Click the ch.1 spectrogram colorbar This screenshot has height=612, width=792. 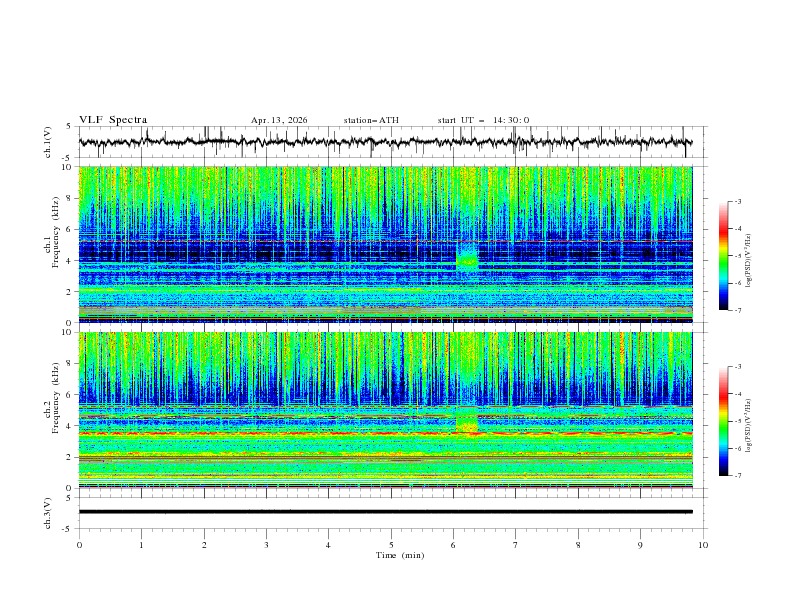pyautogui.click(x=724, y=256)
